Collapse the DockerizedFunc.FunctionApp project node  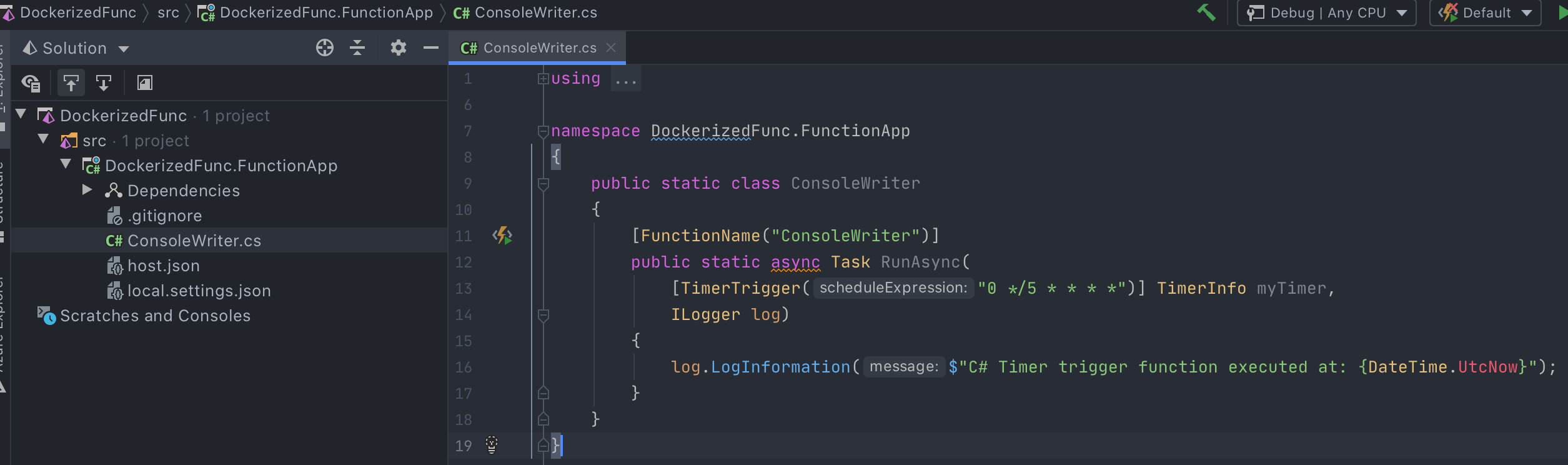(x=66, y=164)
